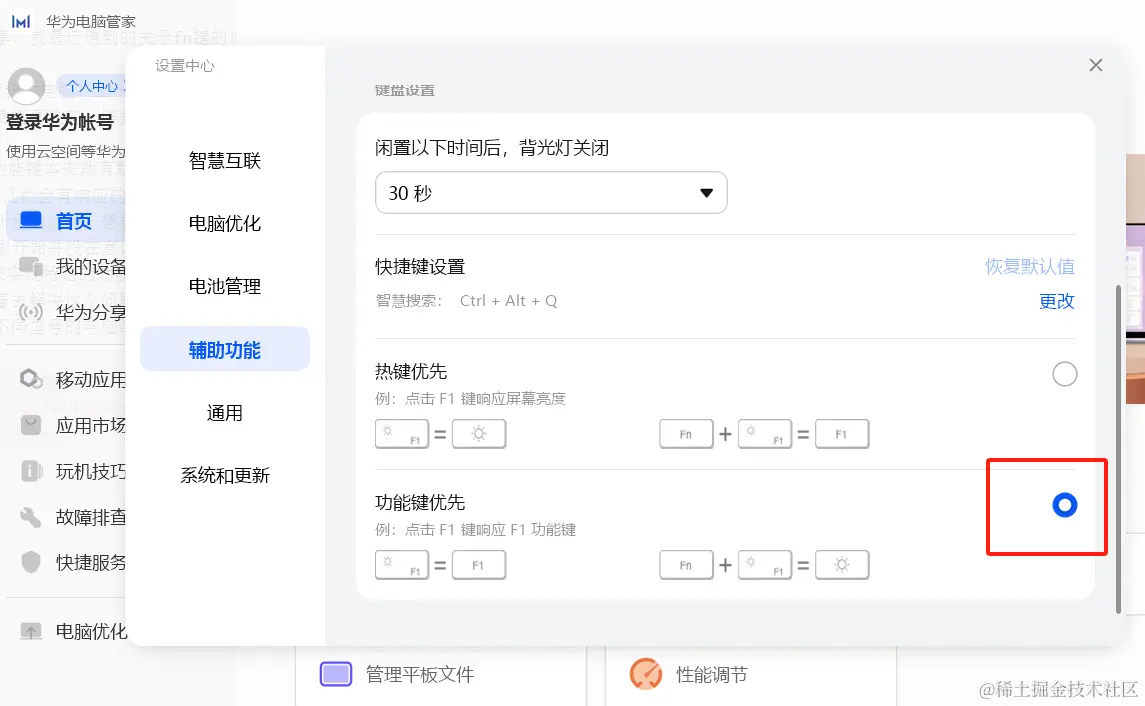The height and width of the screenshot is (706, 1145).
Task: Click the F1 result key under 热键优先
Action: [842, 434]
